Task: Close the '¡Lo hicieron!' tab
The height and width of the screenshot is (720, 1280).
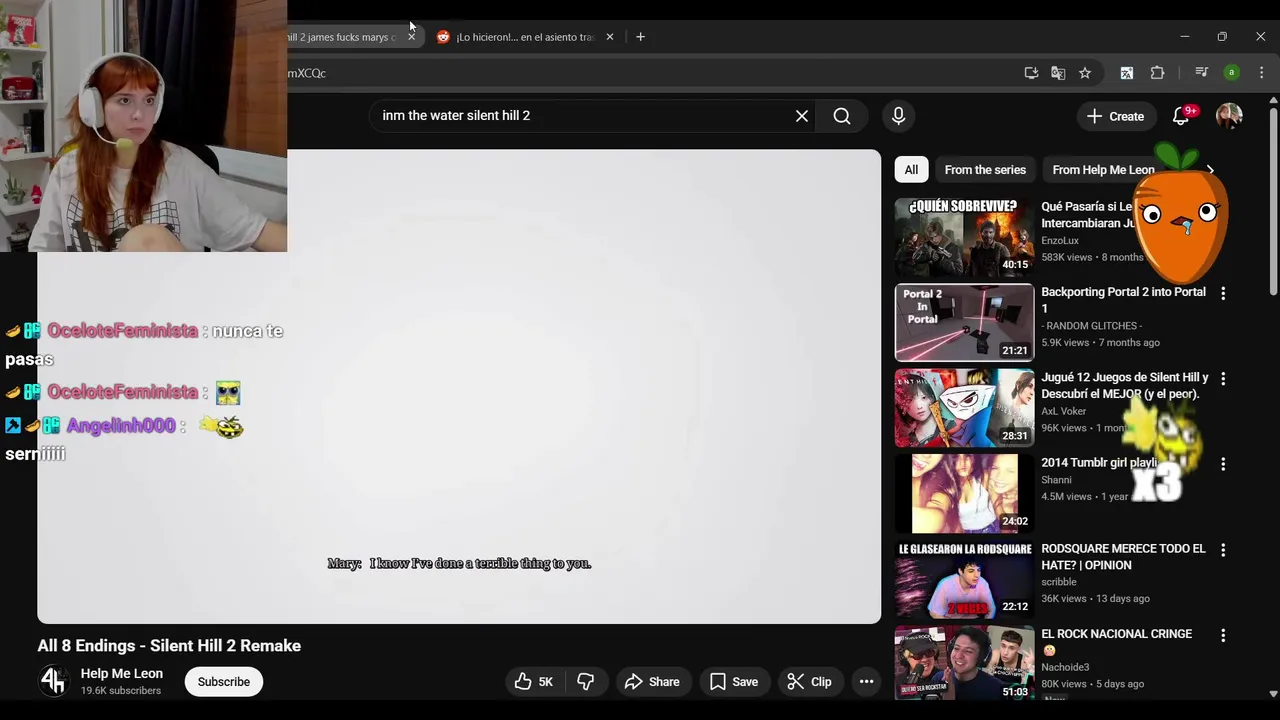Action: (x=610, y=37)
